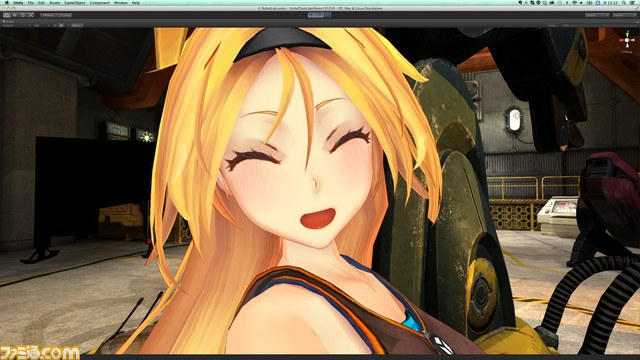
Task: Open the Assets menu
Action: click(55, 3)
